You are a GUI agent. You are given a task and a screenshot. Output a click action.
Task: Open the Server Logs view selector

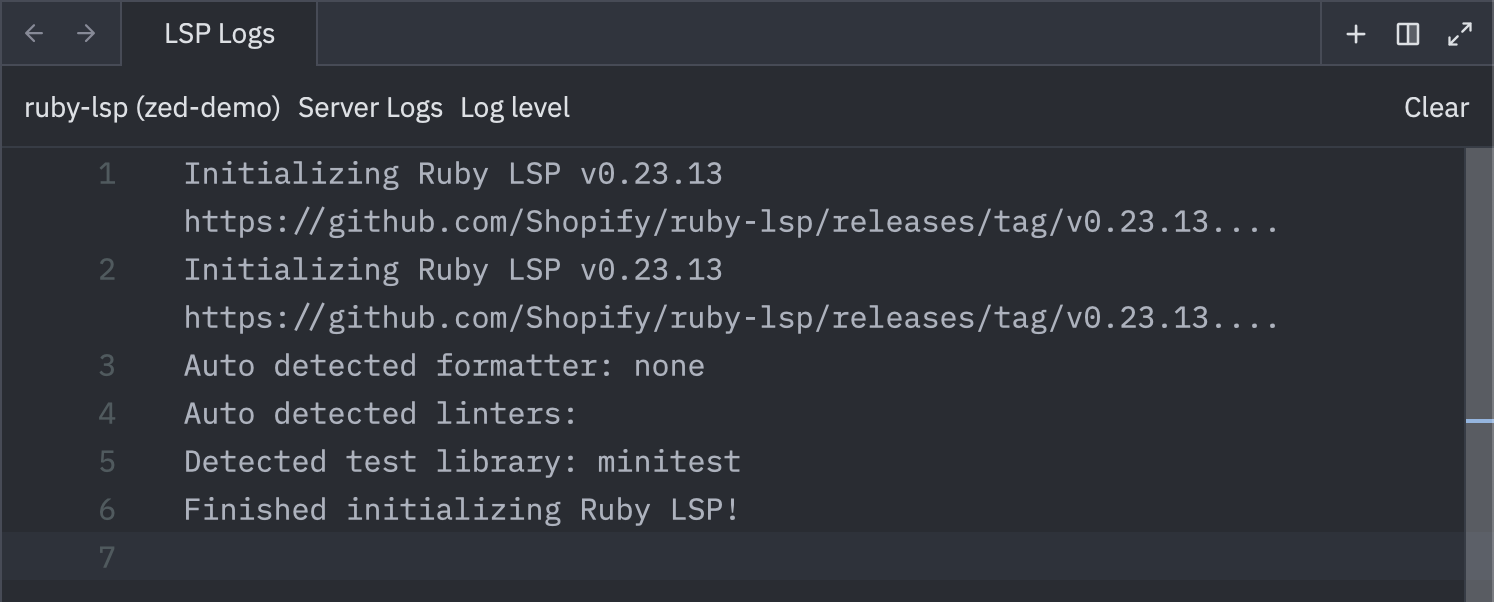pos(370,107)
